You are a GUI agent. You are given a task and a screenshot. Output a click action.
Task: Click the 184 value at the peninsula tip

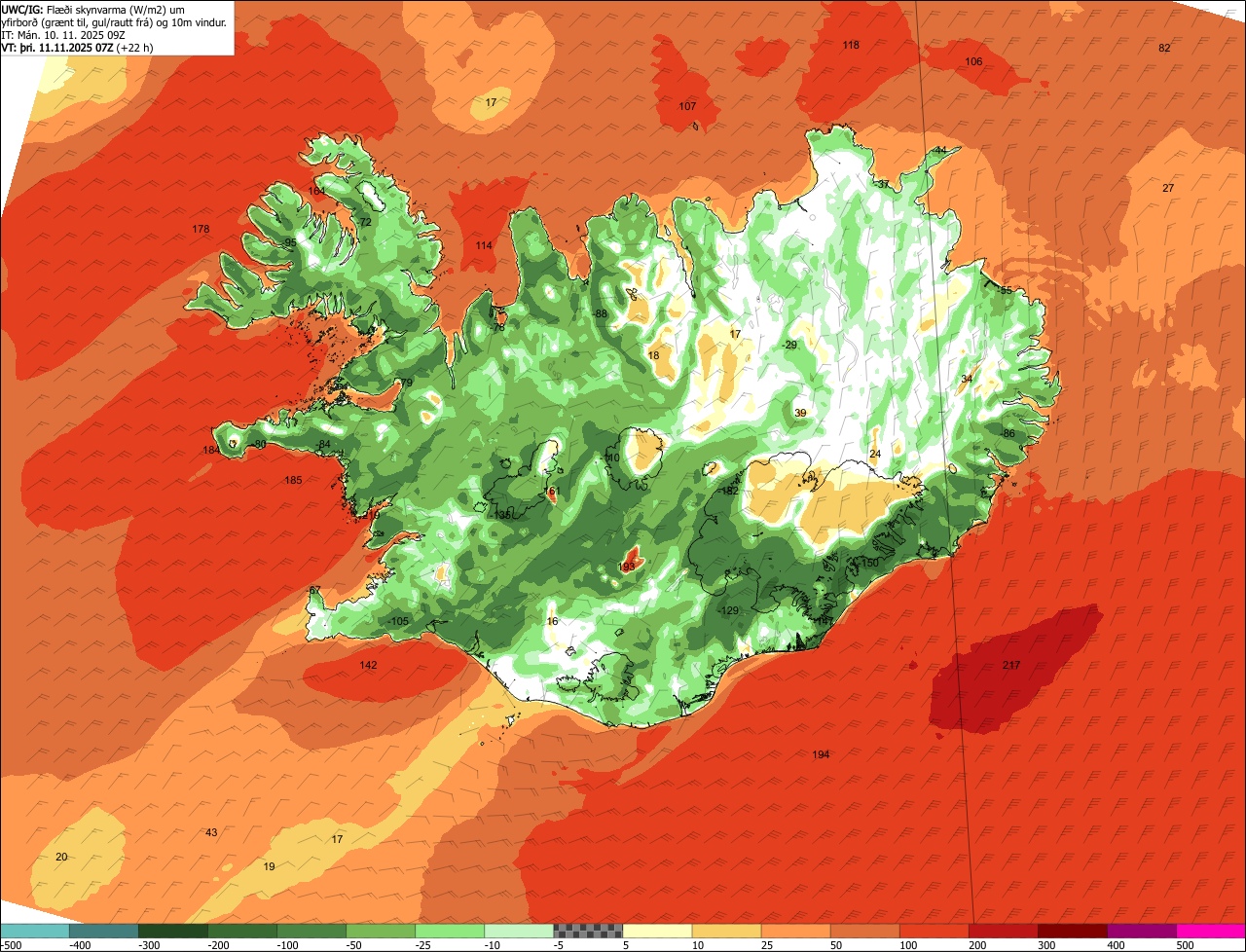pyautogui.click(x=211, y=451)
